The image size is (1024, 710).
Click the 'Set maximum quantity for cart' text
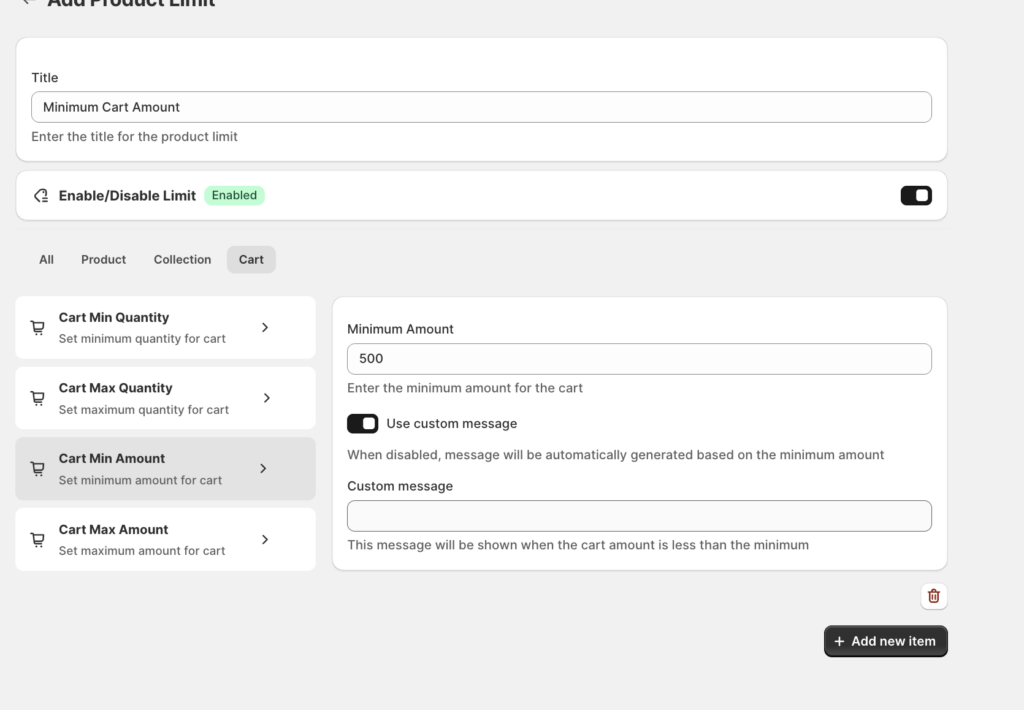(x=144, y=410)
